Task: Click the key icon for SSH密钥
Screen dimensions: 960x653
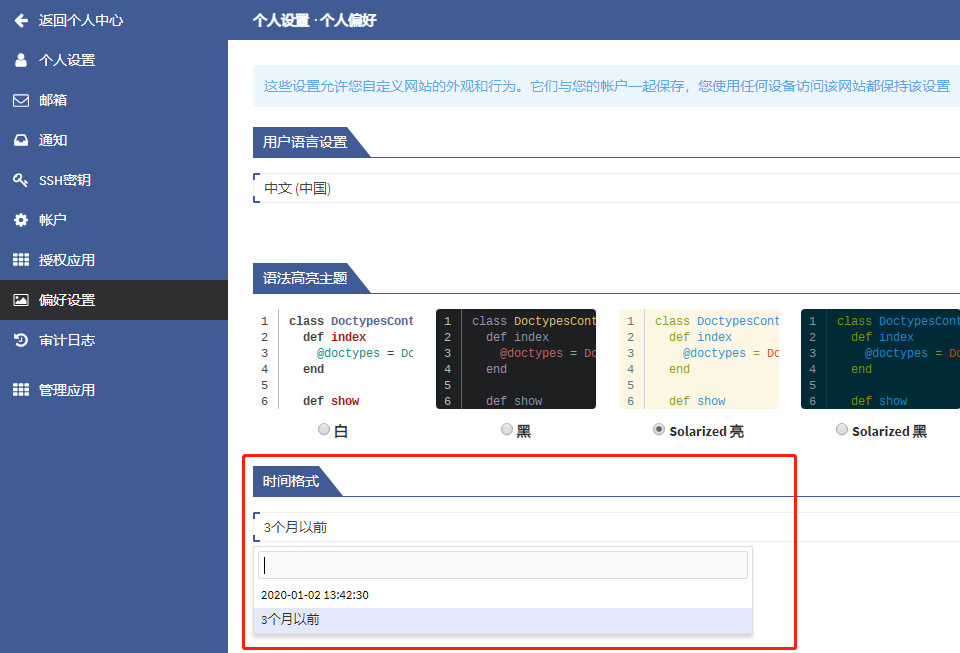Action: coord(21,180)
